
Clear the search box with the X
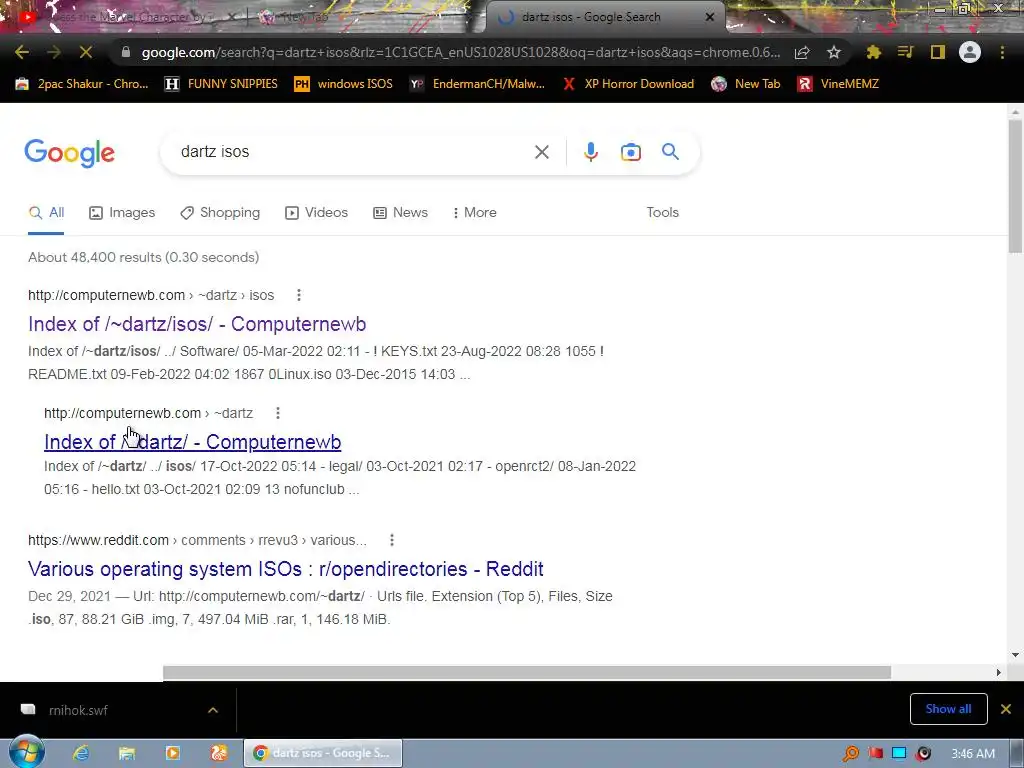tap(541, 152)
